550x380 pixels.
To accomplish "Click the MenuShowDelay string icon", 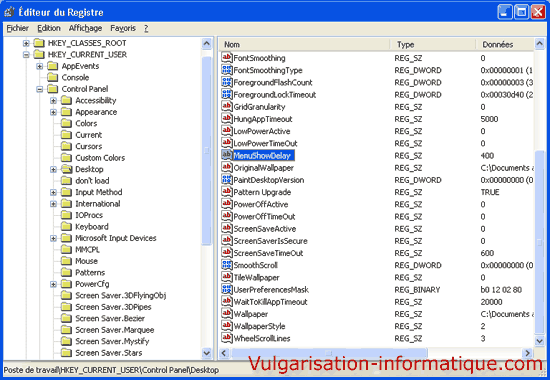I will click(227, 155).
